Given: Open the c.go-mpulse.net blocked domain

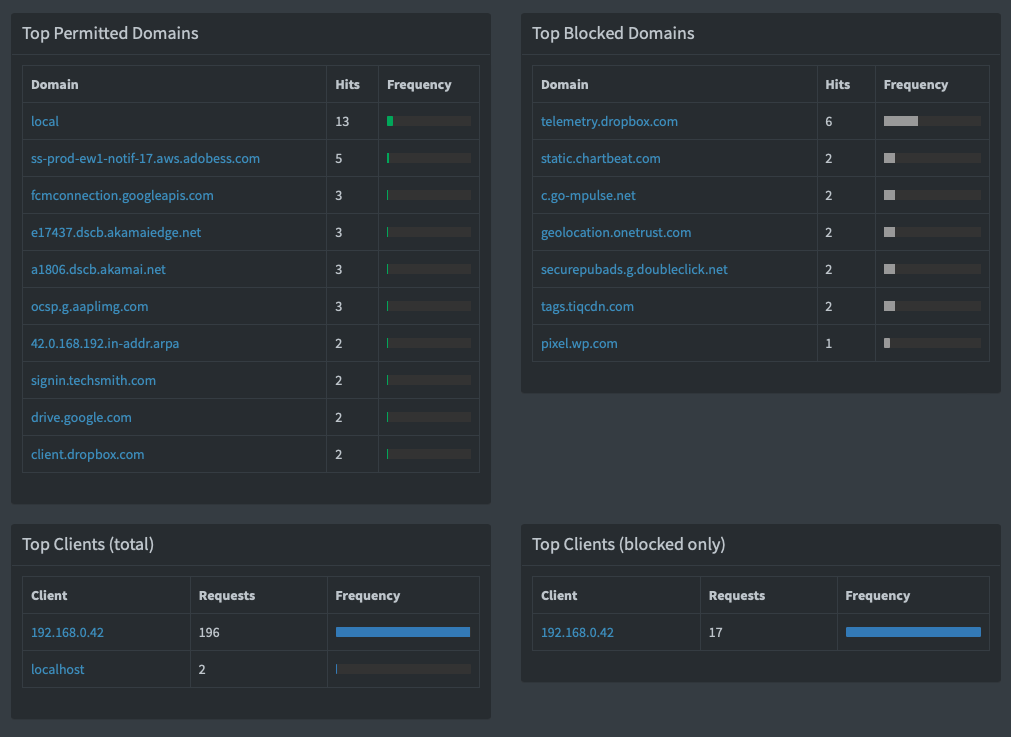Looking at the screenshot, I should point(588,195).
